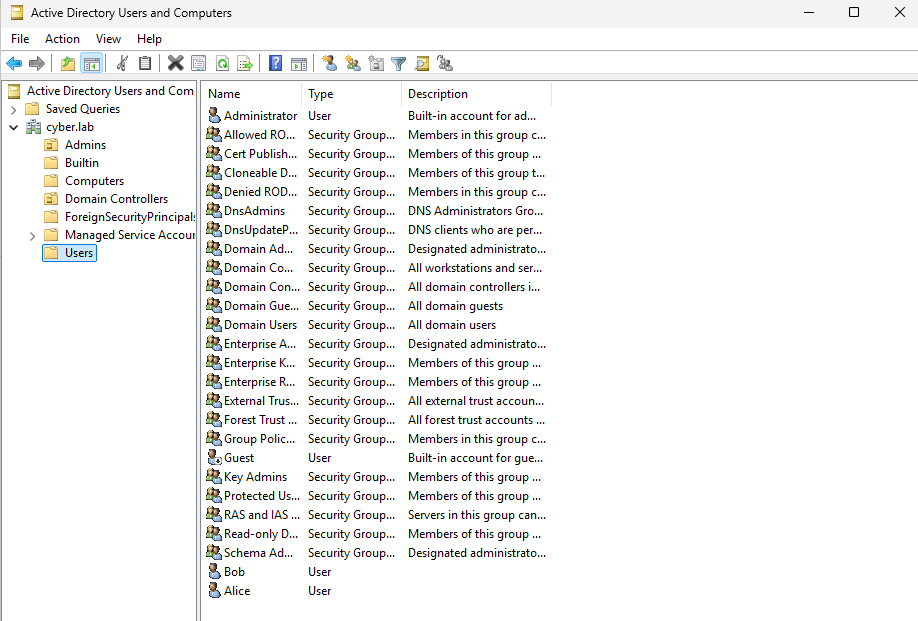Sort list by the Name column header
This screenshot has height=621, width=918.
pos(250,94)
